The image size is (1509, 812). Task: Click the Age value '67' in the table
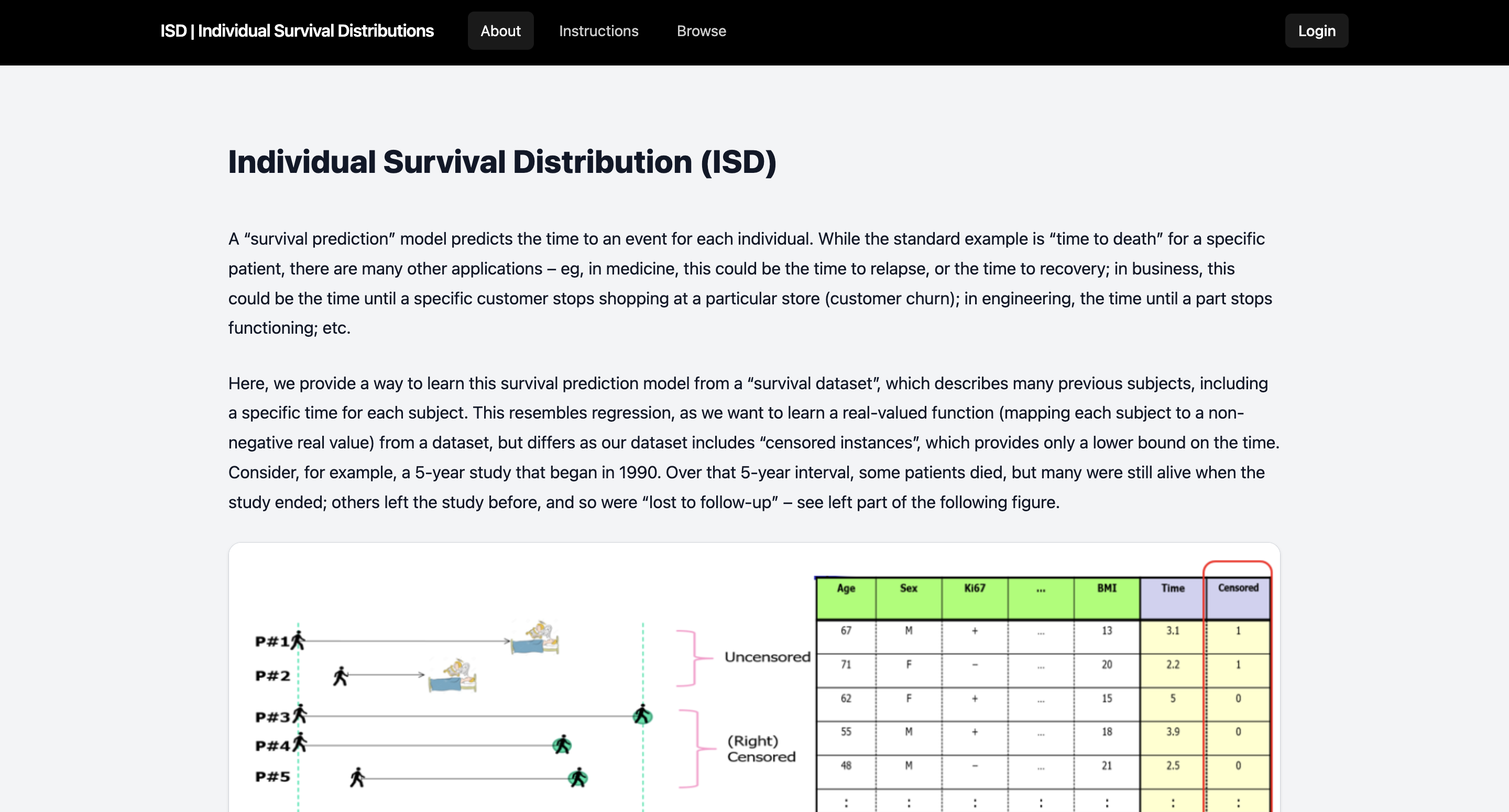846,630
